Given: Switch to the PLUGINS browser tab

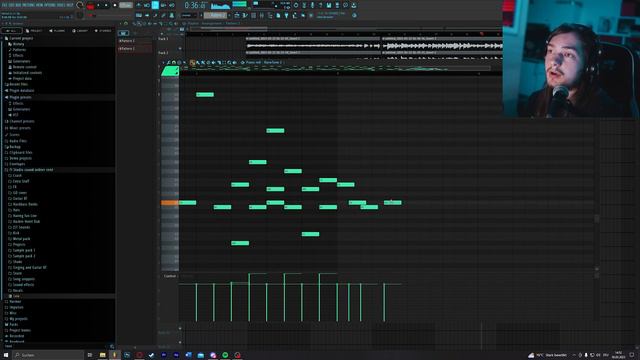Looking at the screenshot, I should [58, 31].
